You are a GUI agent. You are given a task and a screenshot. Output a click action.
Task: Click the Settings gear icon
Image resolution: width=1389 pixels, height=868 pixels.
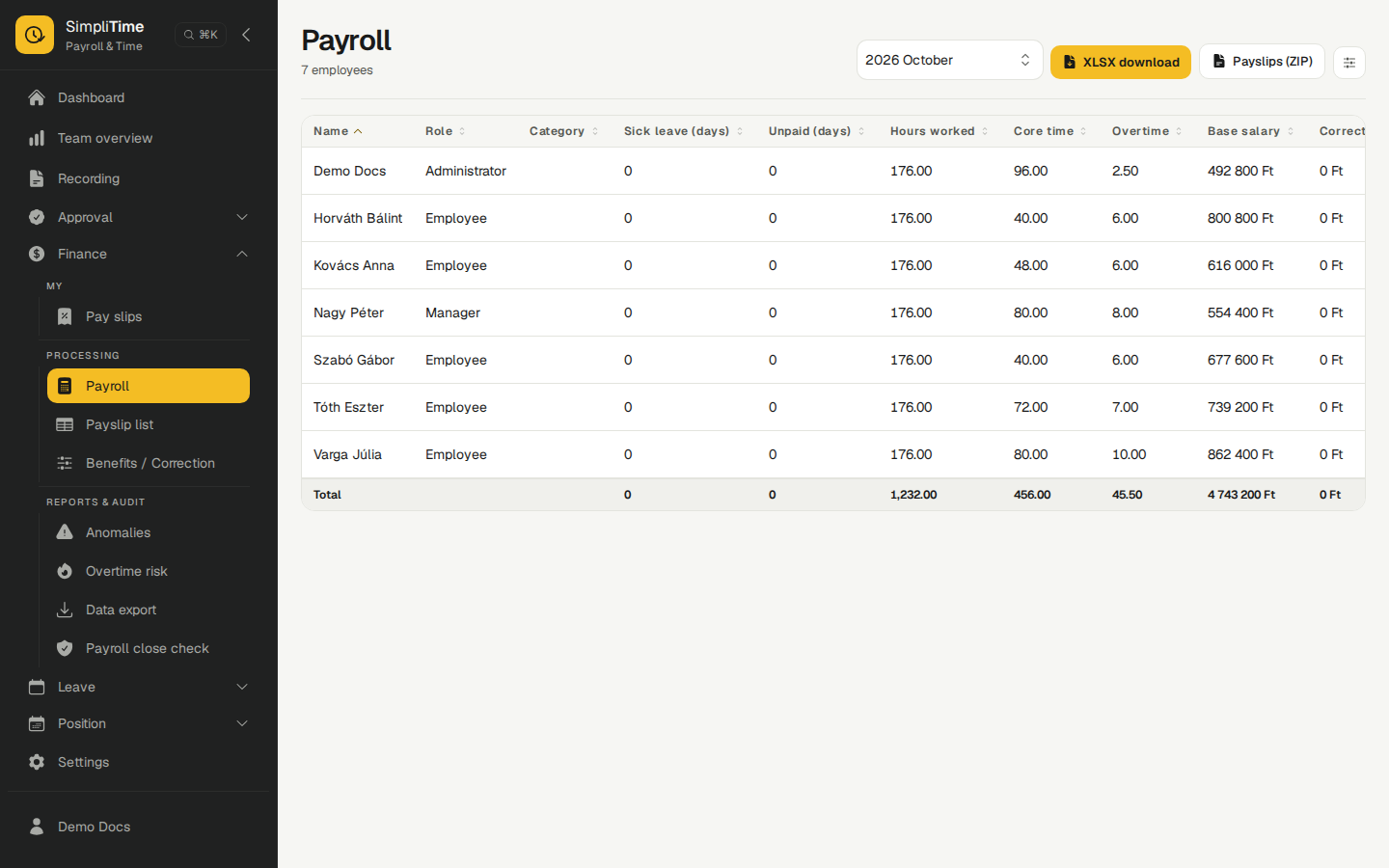click(x=37, y=762)
